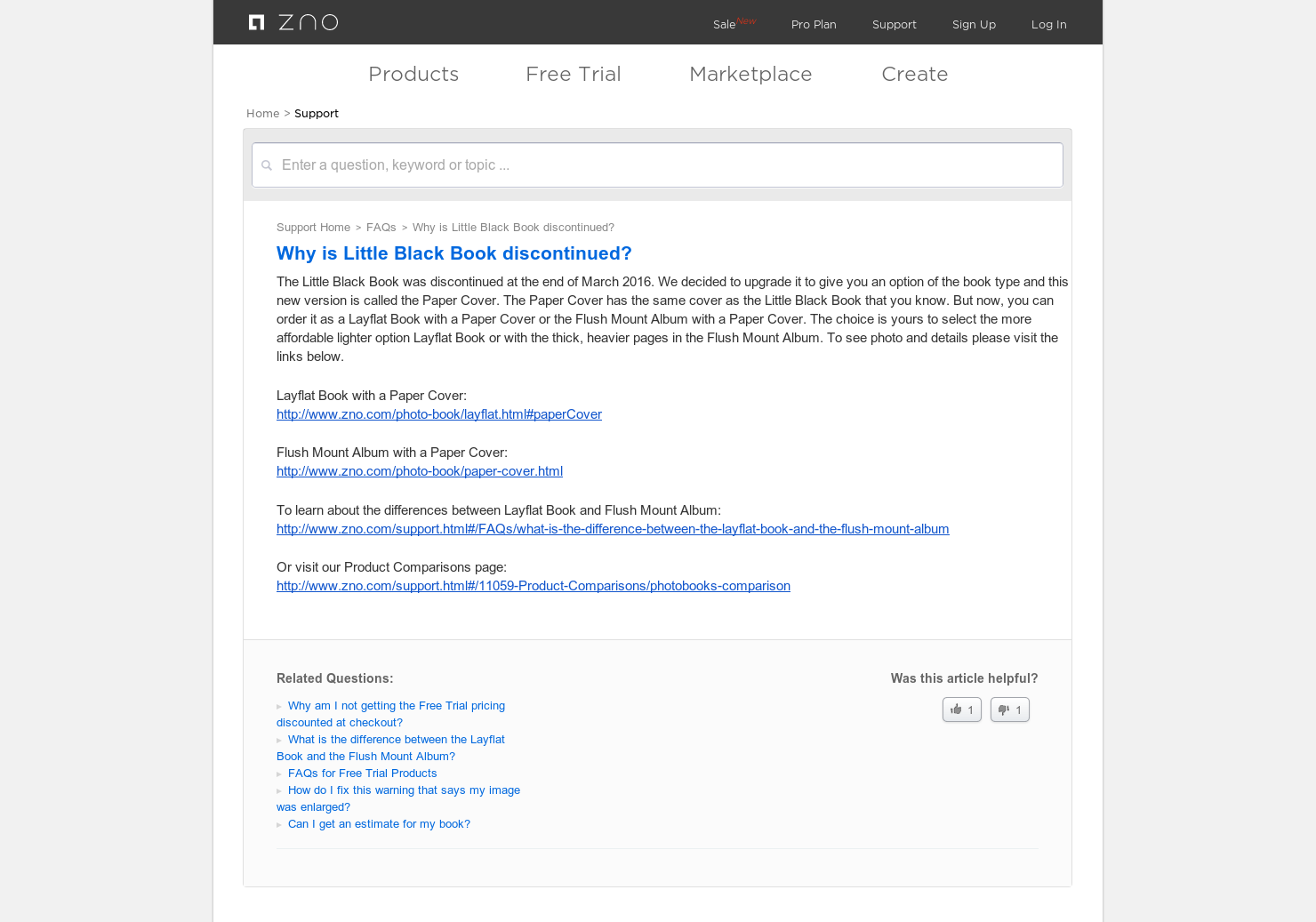Open 'What is the difference between Layflat Book' question
Screen dimensions: 1316x922
pyautogui.click(x=391, y=748)
